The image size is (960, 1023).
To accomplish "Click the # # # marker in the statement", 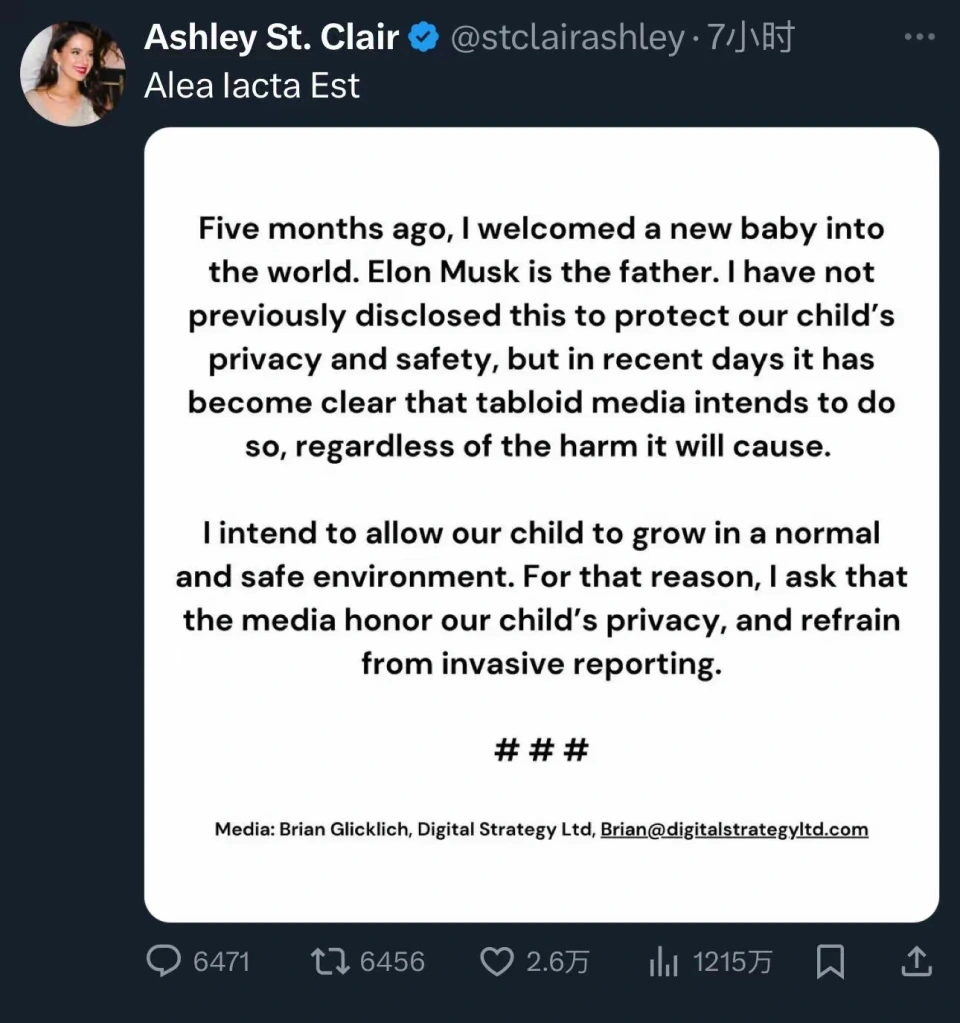I will 542,750.
